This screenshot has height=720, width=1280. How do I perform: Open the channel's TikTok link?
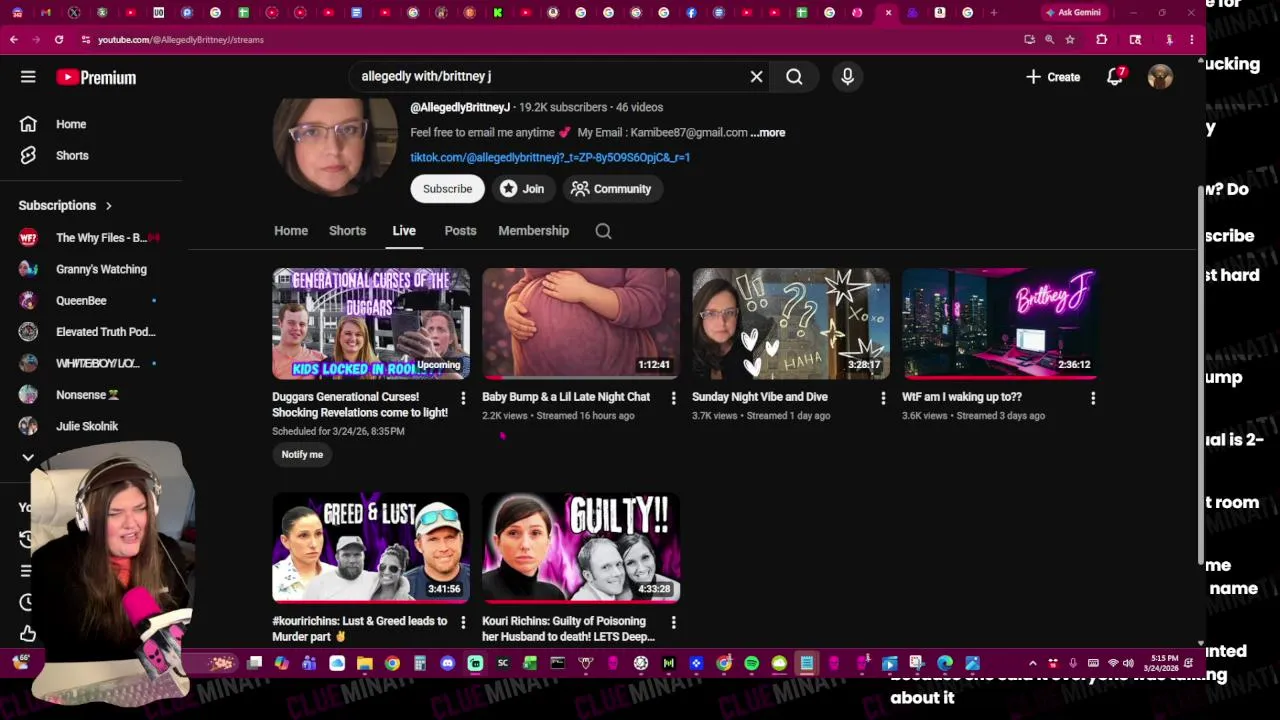click(550, 157)
